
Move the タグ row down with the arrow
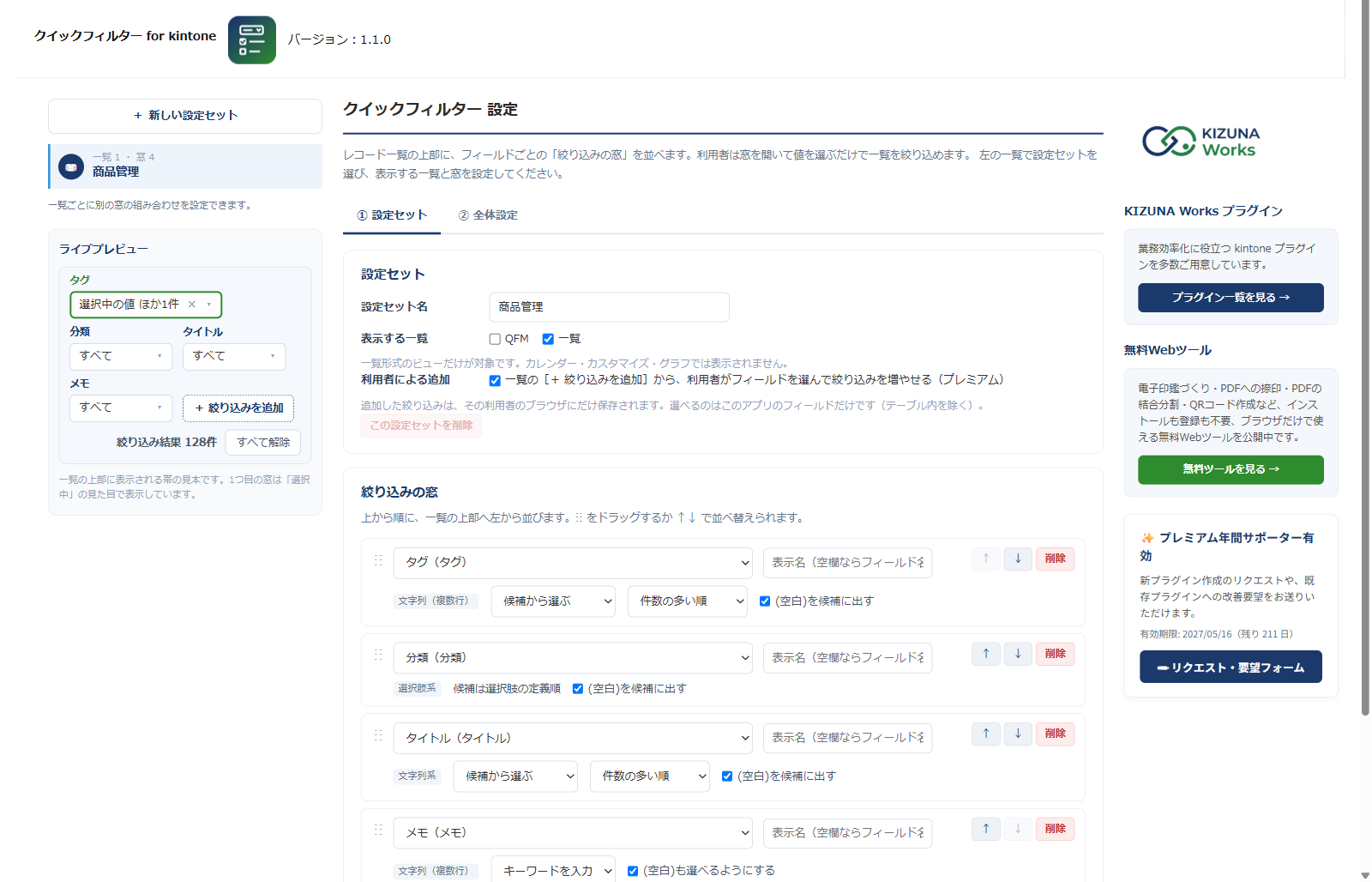[1018, 559]
